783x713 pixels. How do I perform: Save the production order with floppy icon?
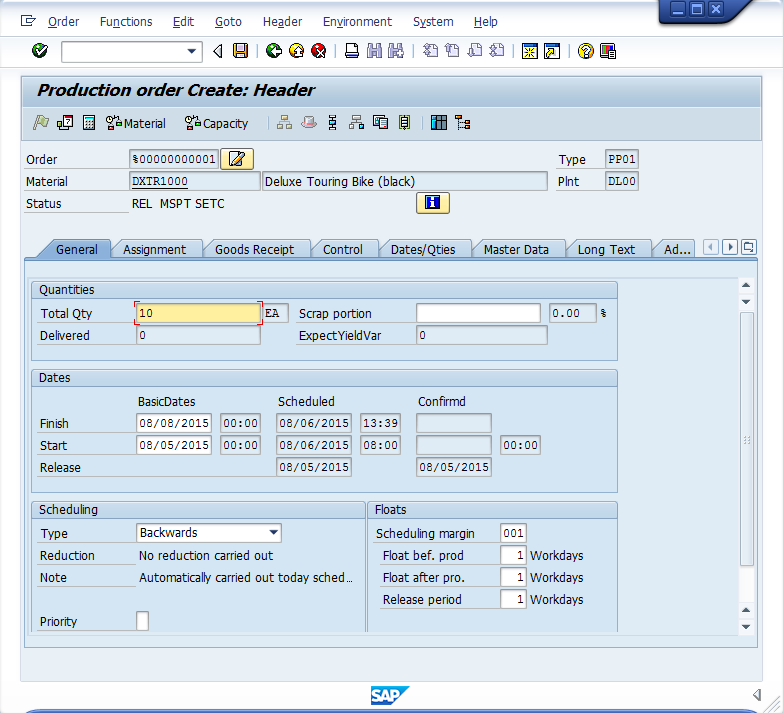(x=240, y=51)
